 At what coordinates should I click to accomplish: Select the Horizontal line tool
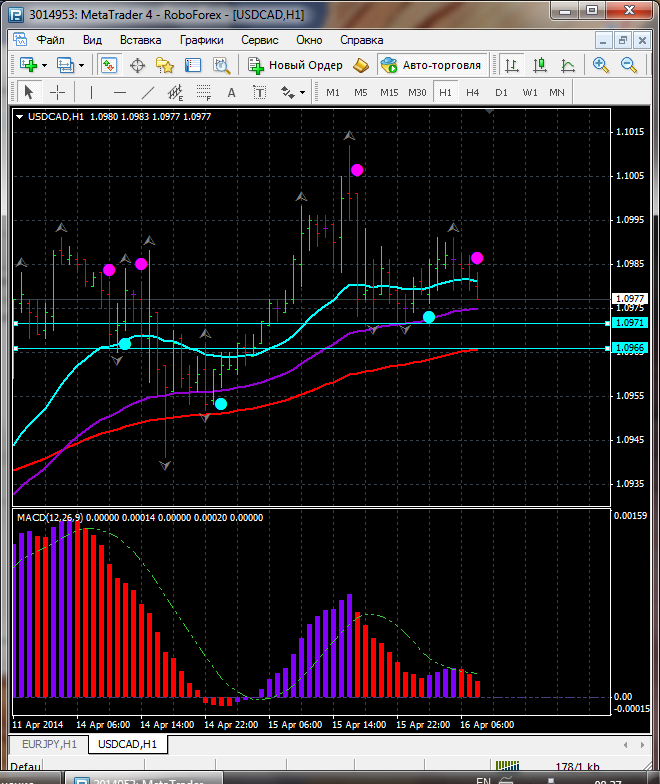tap(119, 92)
